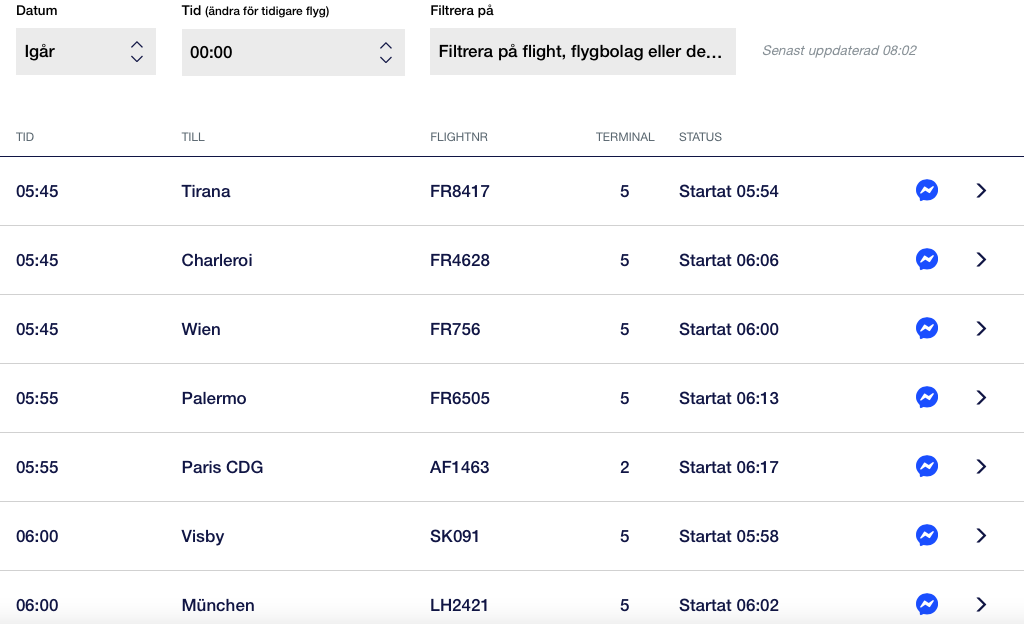Expand Palermo flight row chevron
The width and height of the screenshot is (1024, 624).
coord(981,398)
